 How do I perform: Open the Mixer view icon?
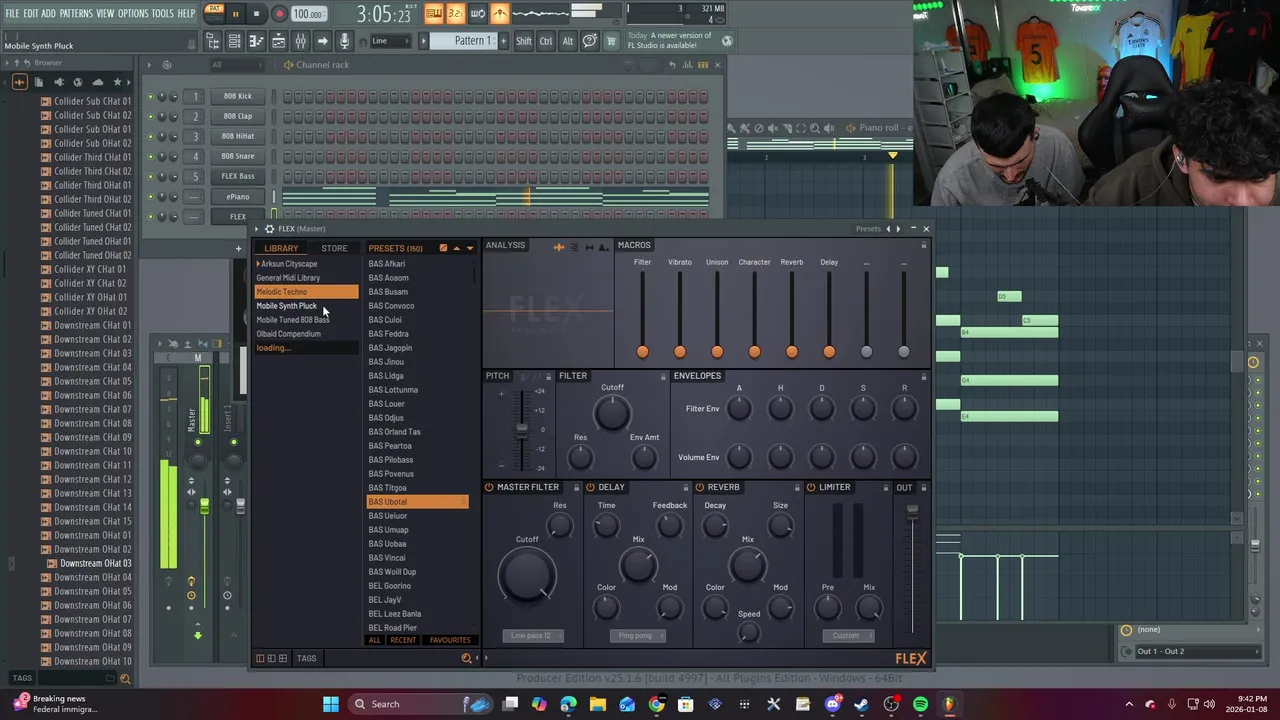[300, 41]
